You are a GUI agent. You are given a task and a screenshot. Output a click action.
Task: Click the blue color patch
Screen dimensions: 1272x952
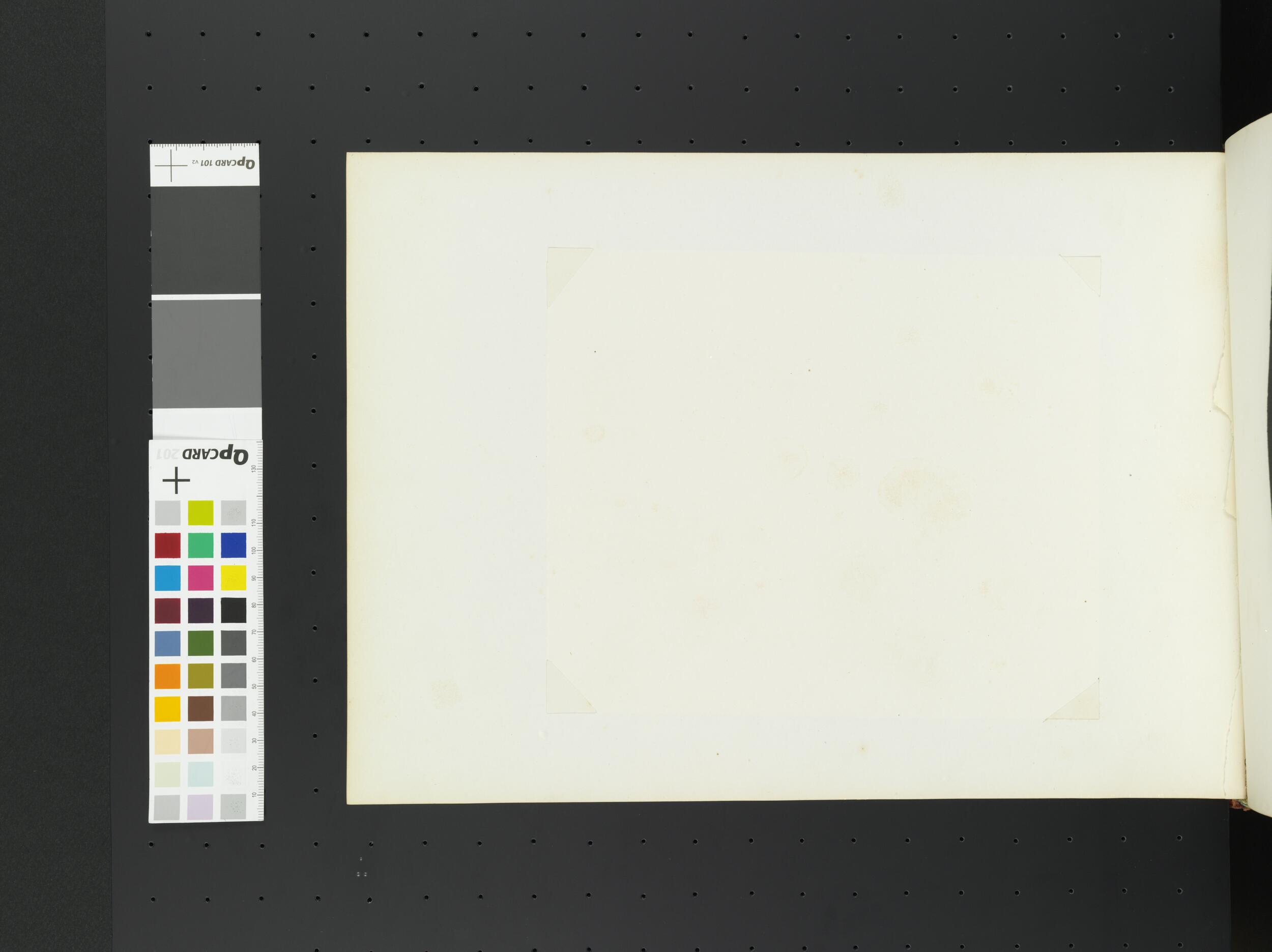(234, 545)
